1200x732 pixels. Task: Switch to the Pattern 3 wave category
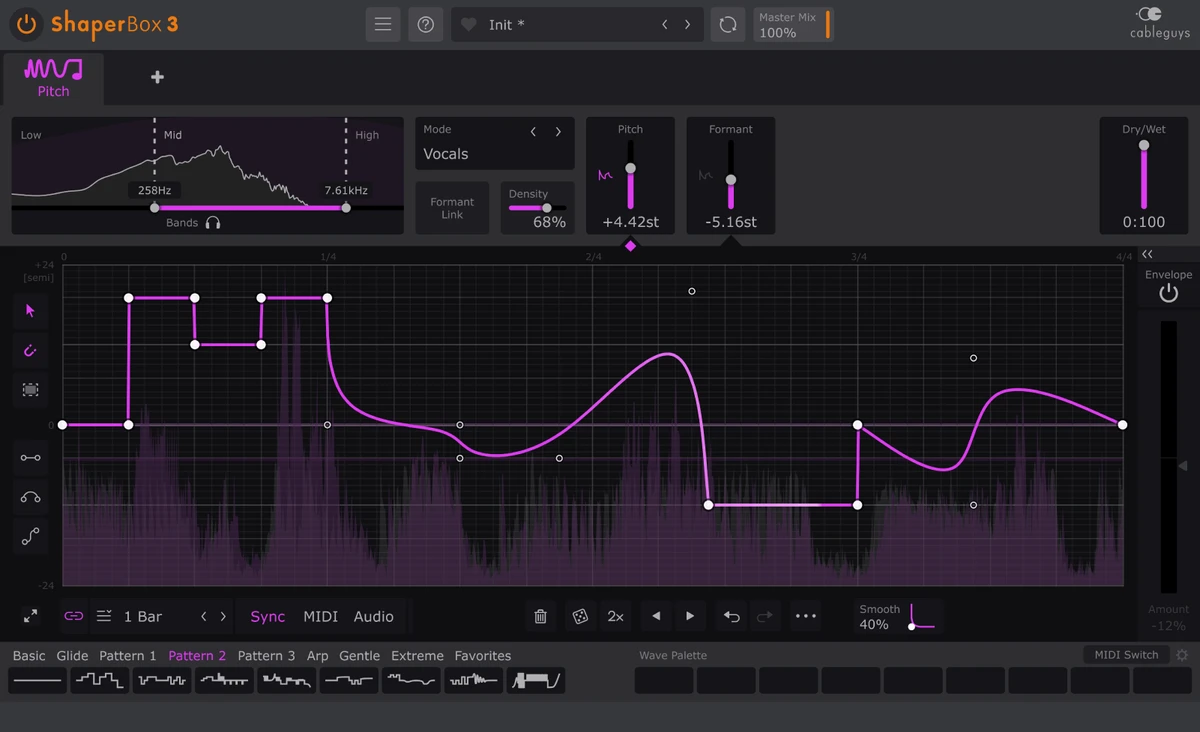266,655
